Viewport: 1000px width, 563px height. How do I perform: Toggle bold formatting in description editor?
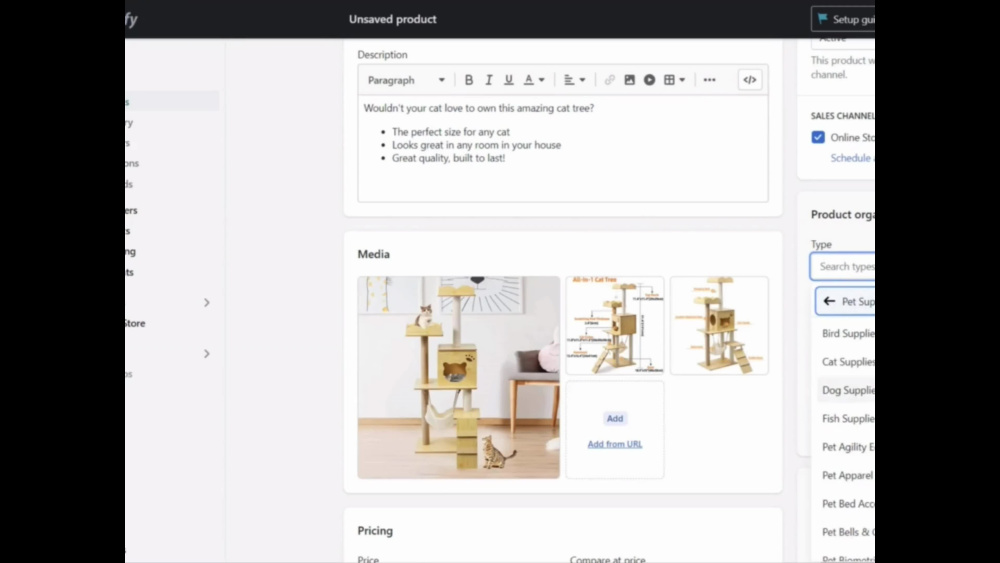point(469,80)
